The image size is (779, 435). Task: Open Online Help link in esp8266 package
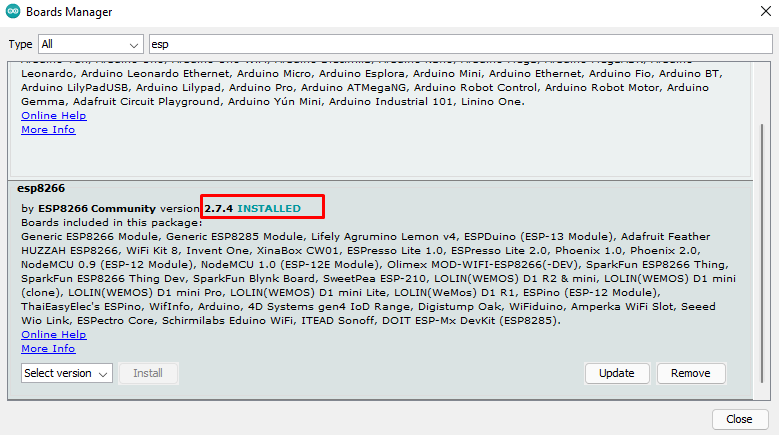(x=53, y=335)
